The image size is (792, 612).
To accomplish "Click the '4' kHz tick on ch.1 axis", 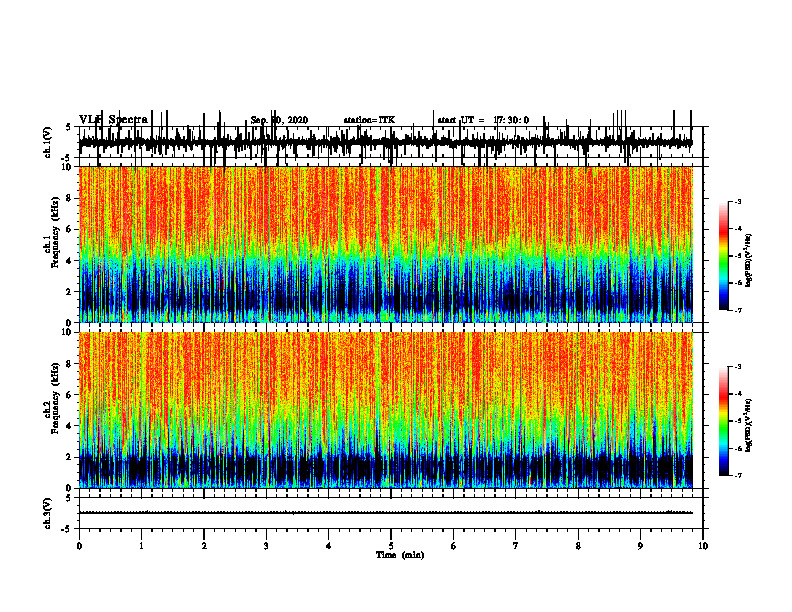I will click(70, 261).
